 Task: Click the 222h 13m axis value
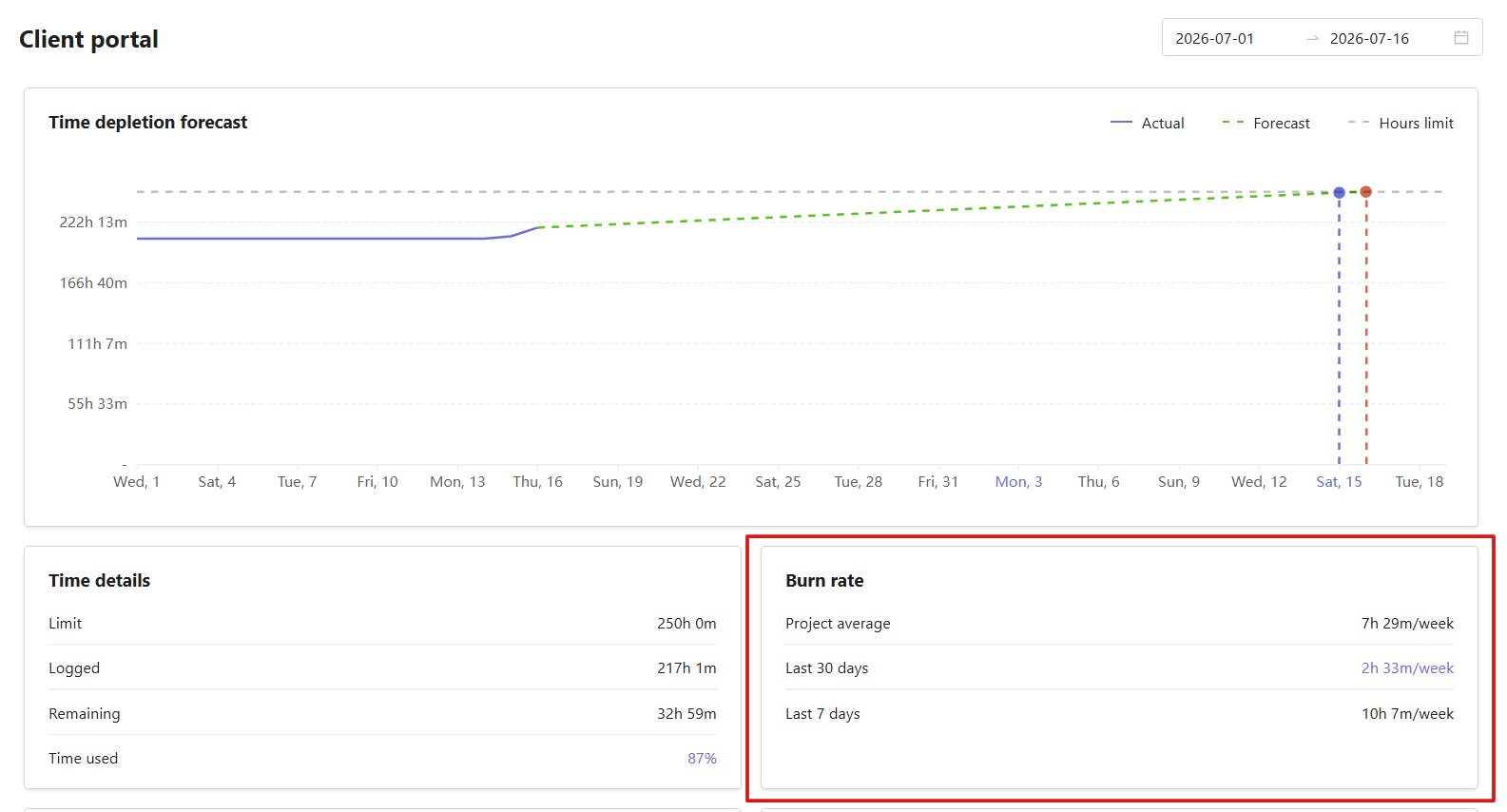pos(93,222)
